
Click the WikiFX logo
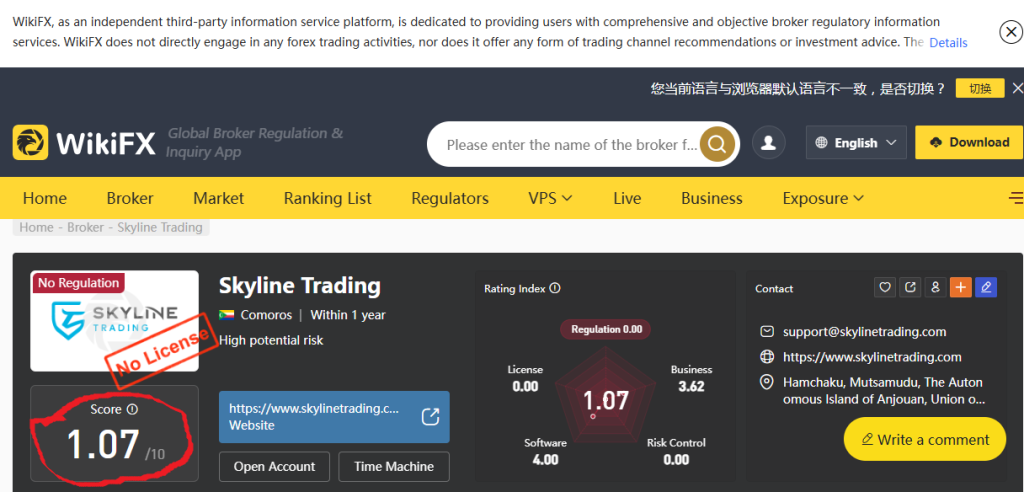tap(84, 142)
